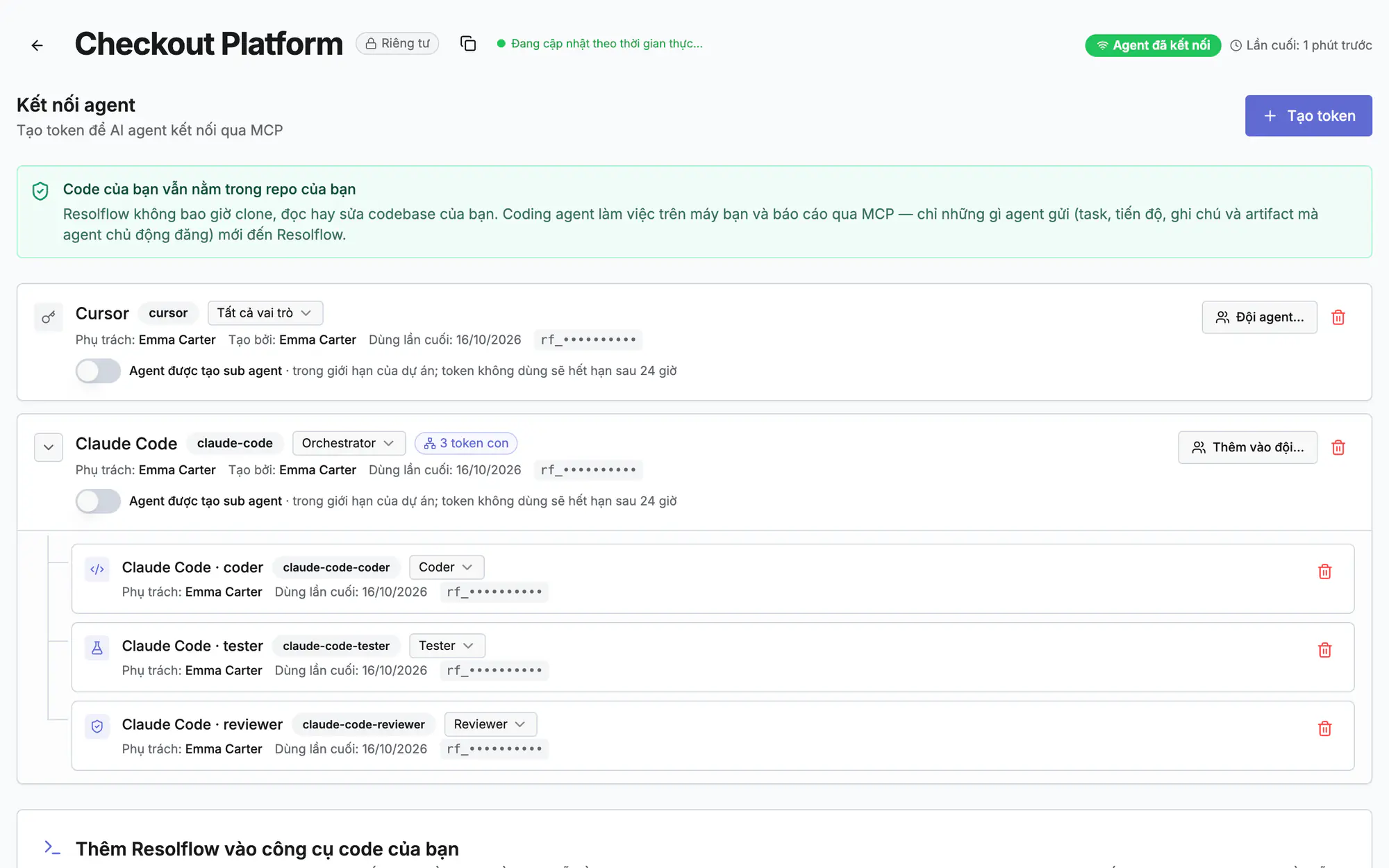1389x868 pixels.
Task: Click the Cursor masked rf_ token value
Action: click(588, 340)
